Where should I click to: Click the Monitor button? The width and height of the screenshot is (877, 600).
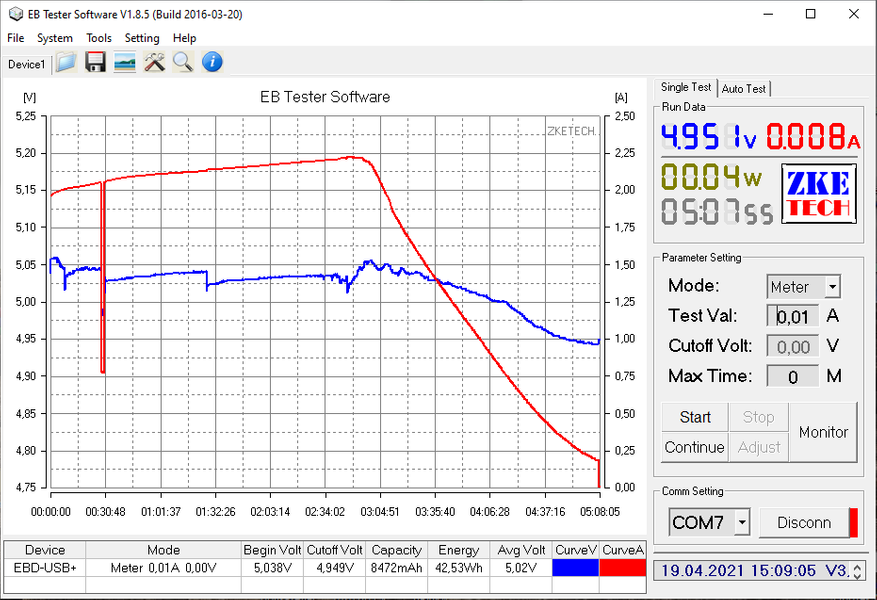pyautogui.click(x=823, y=432)
